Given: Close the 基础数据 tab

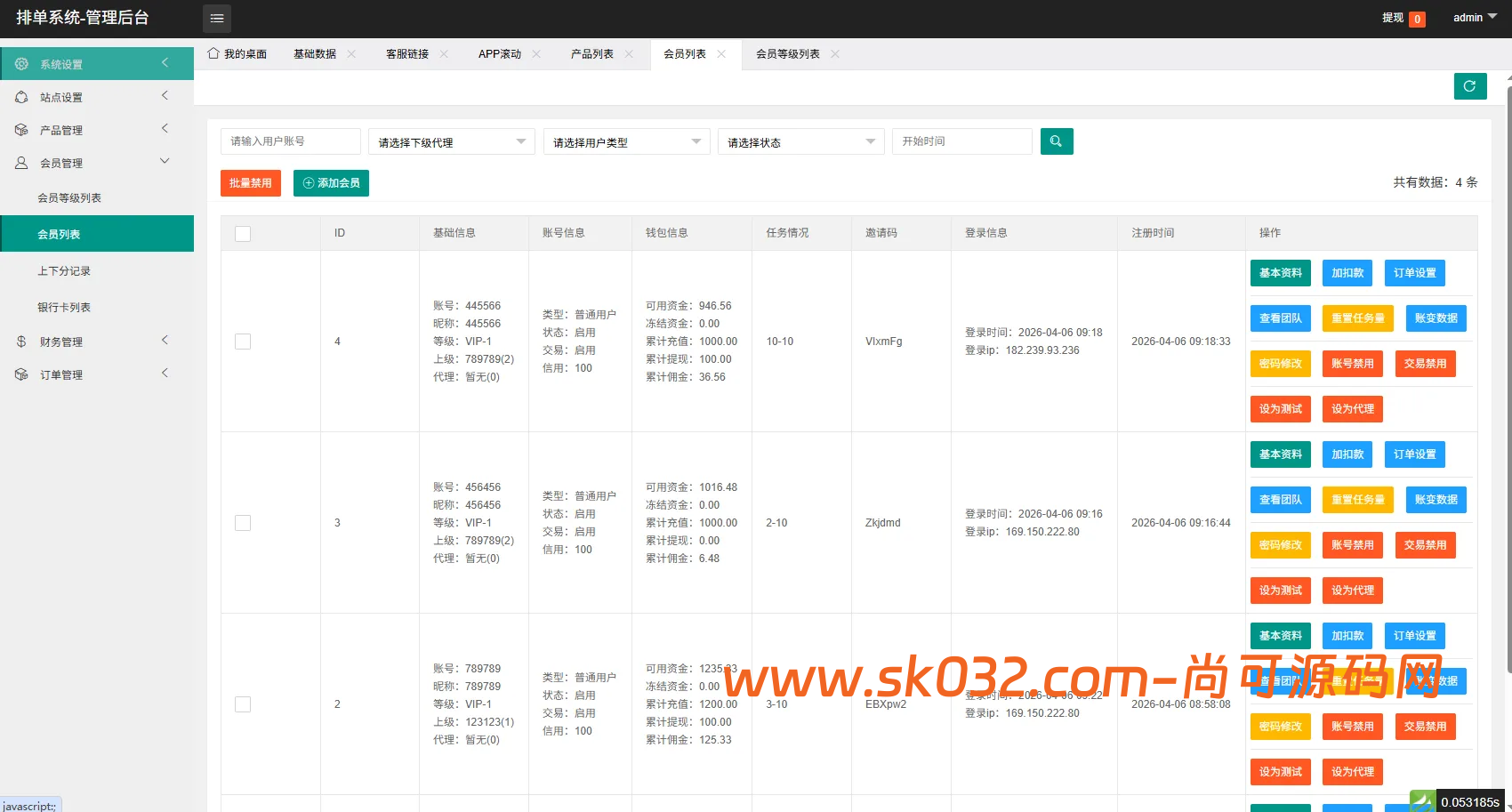Looking at the screenshot, I should coord(351,54).
